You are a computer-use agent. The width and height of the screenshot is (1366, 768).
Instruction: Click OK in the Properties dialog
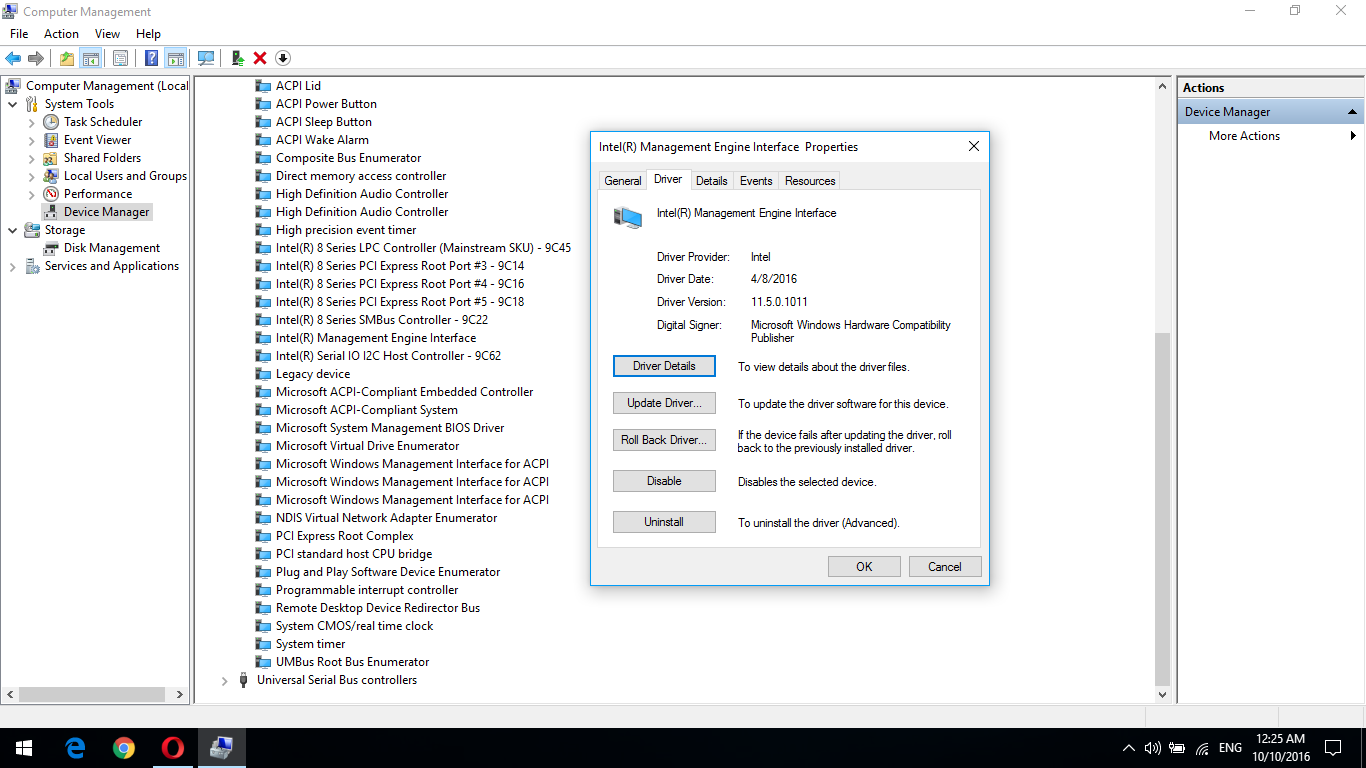pos(864,566)
